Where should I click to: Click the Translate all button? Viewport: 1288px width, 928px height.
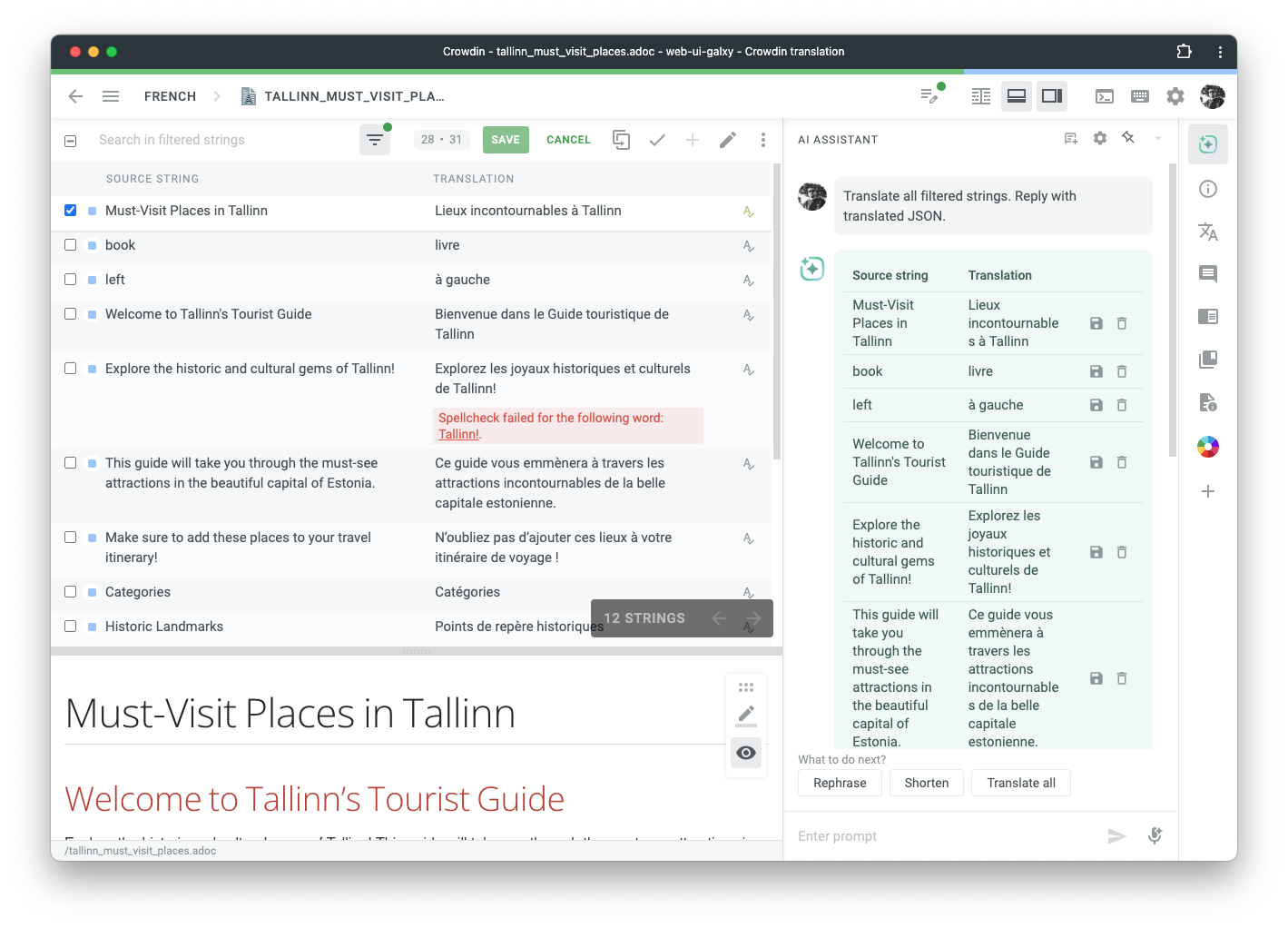coord(1021,783)
